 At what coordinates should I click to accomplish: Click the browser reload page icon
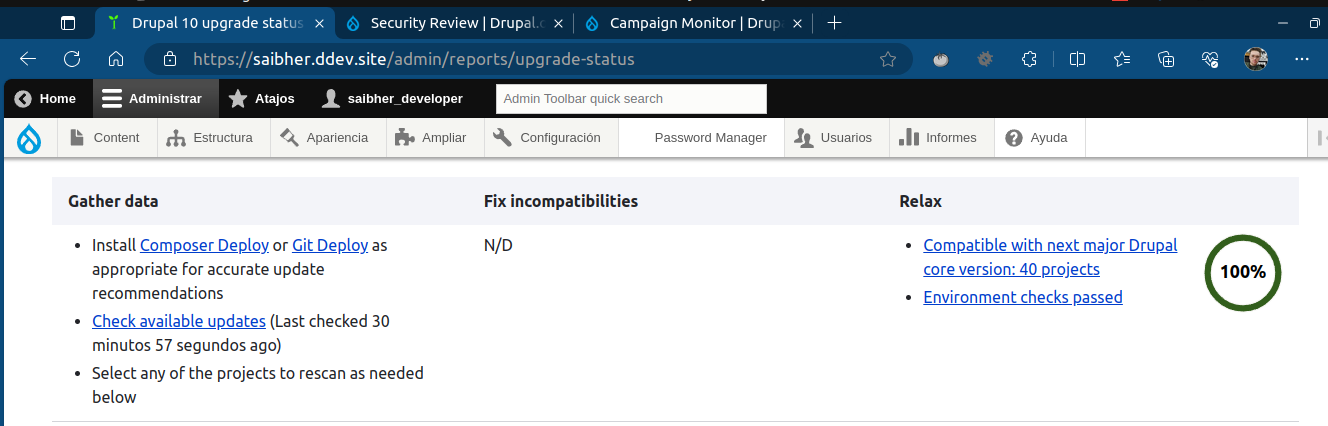coord(72,59)
